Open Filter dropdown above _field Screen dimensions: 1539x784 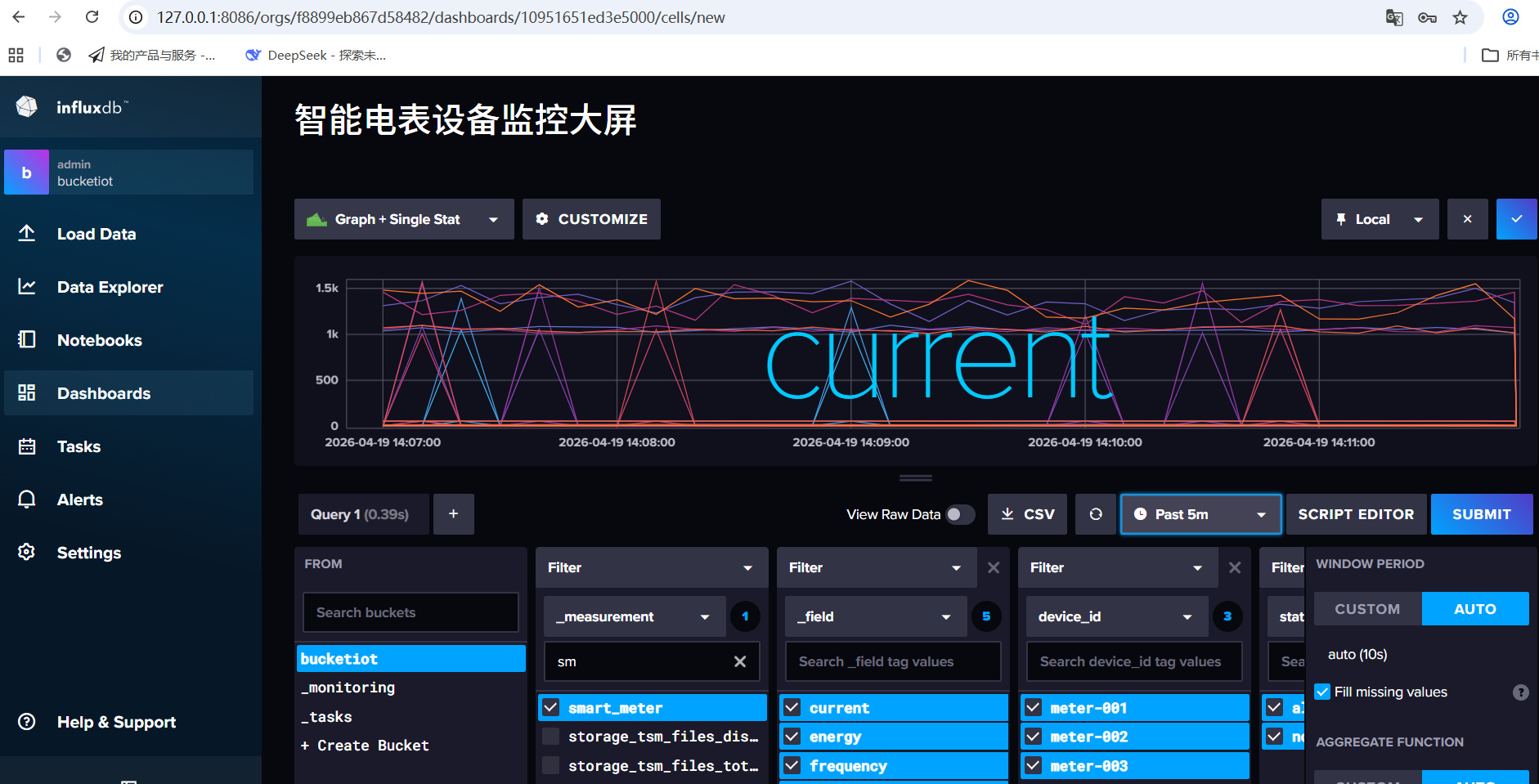(x=877, y=567)
